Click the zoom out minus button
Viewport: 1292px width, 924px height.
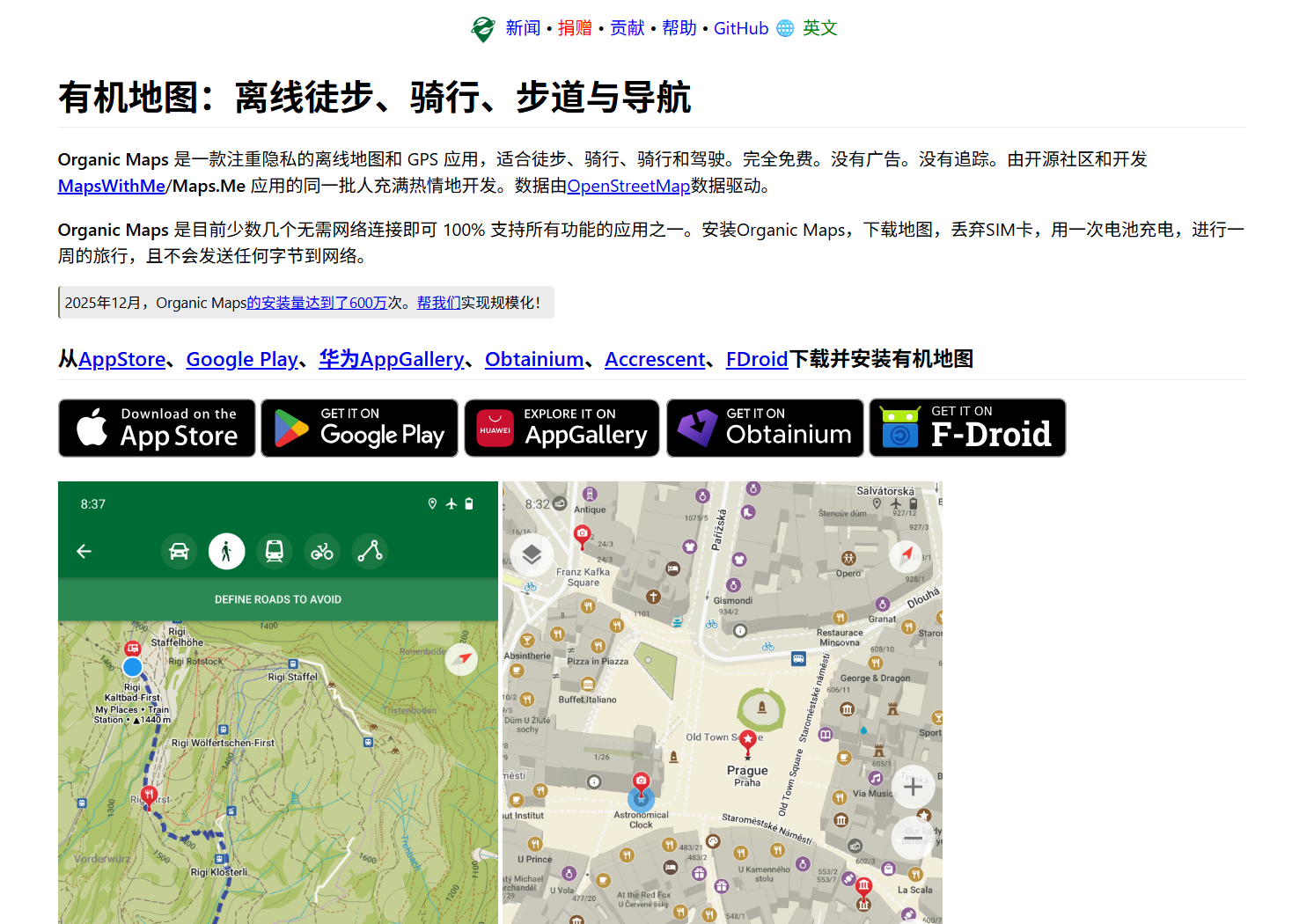pos(913,839)
